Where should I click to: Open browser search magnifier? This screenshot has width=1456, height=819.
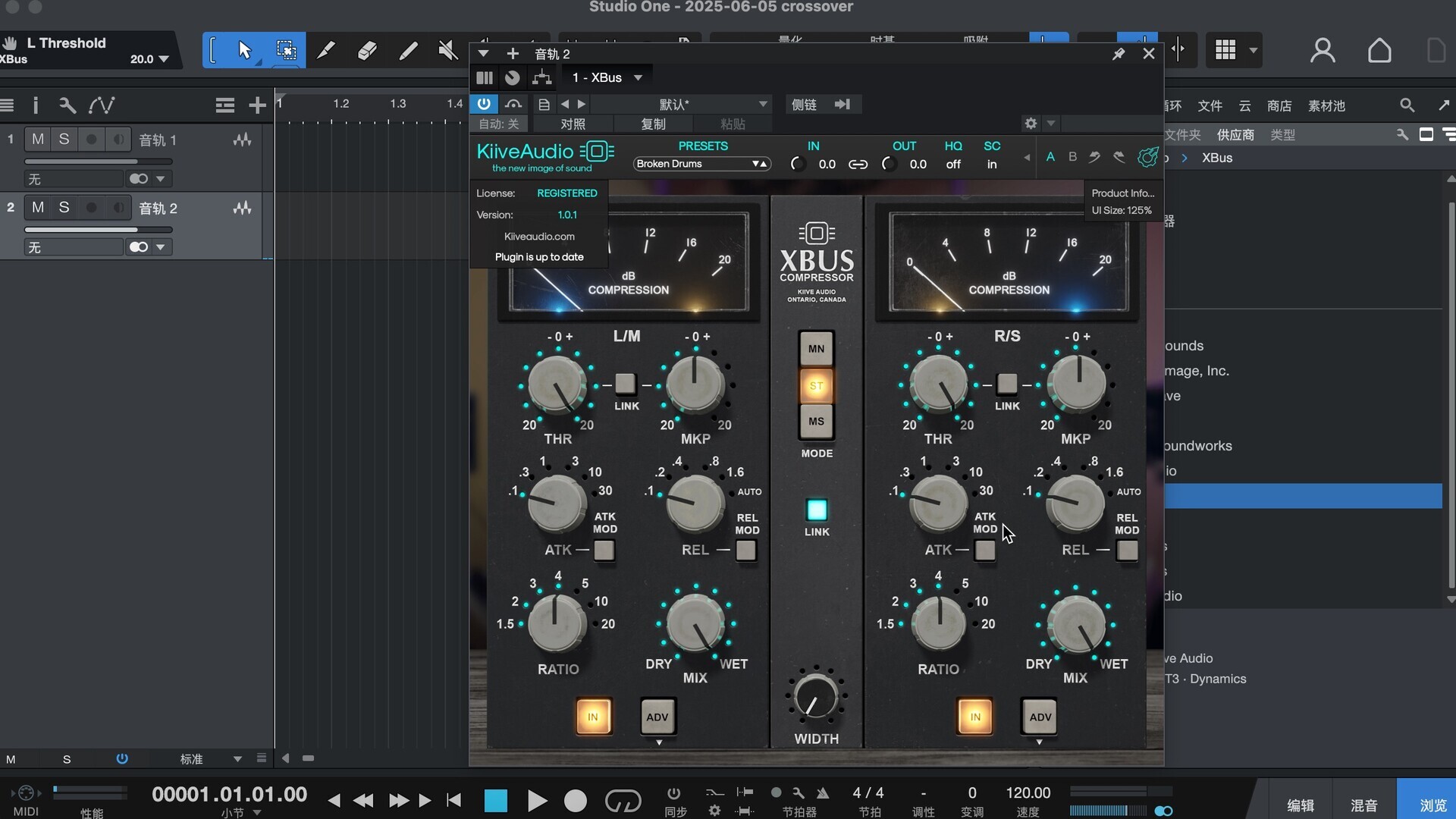click(x=1407, y=105)
